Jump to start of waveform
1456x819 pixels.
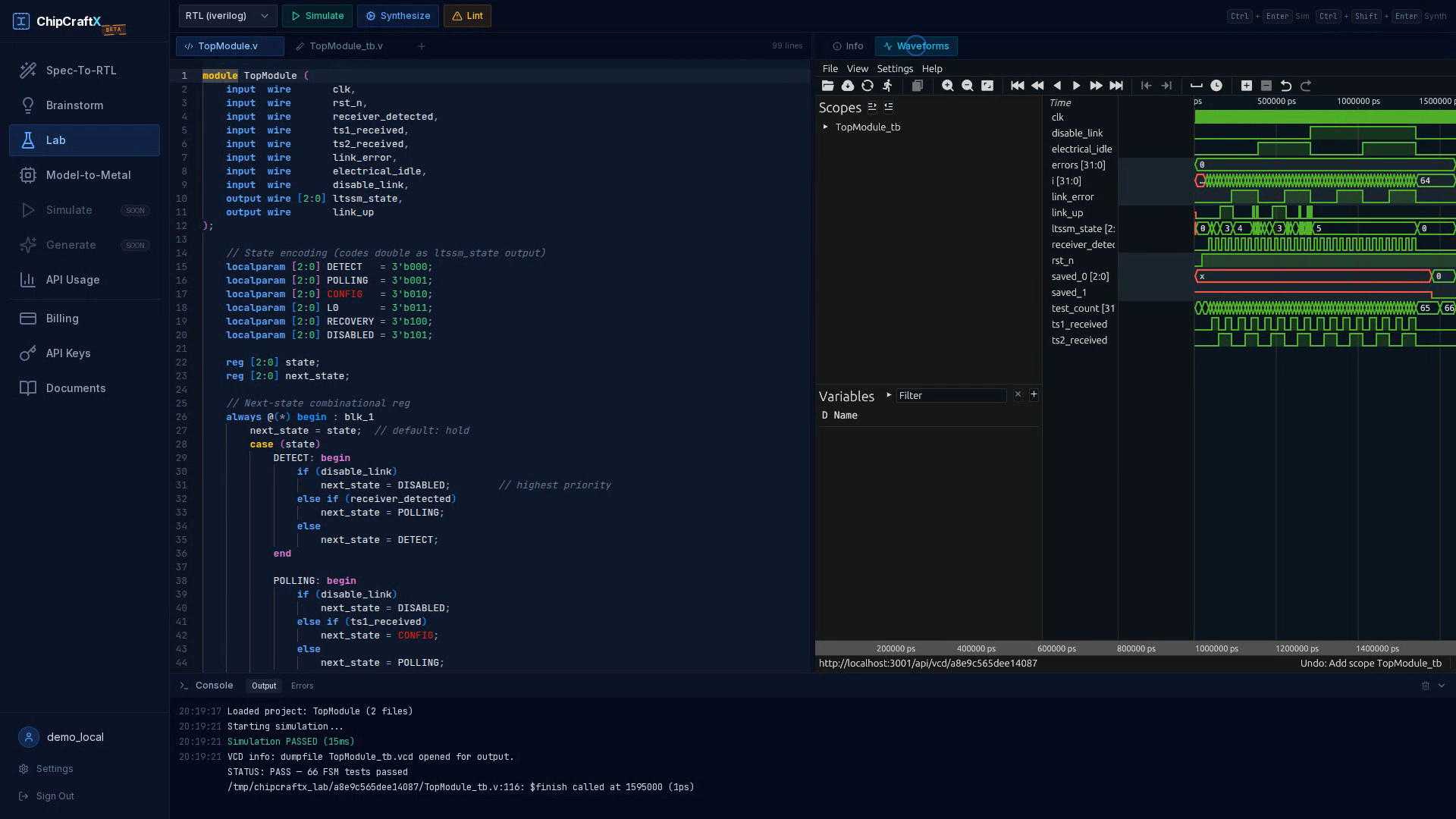pyautogui.click(x=1018, y=86)
